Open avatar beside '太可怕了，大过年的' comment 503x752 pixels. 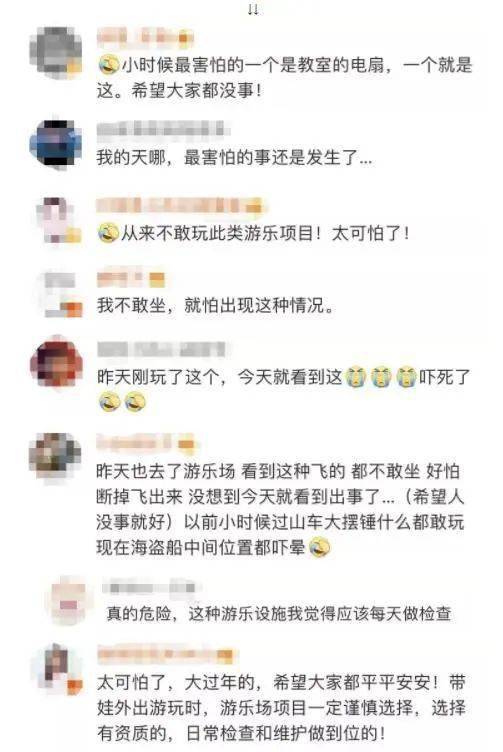(59, 669)
